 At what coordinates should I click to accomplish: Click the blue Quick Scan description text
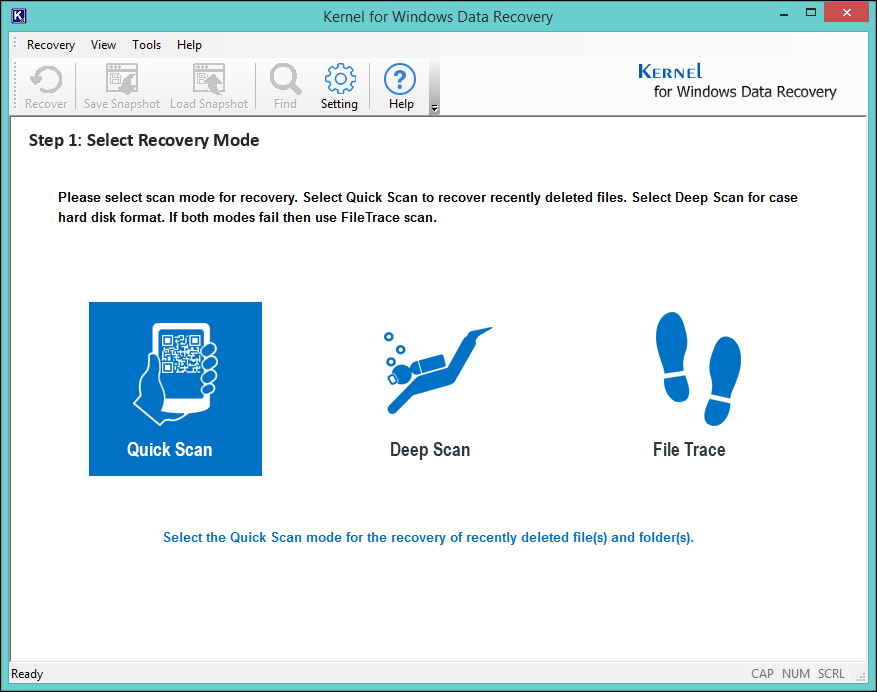428,538
